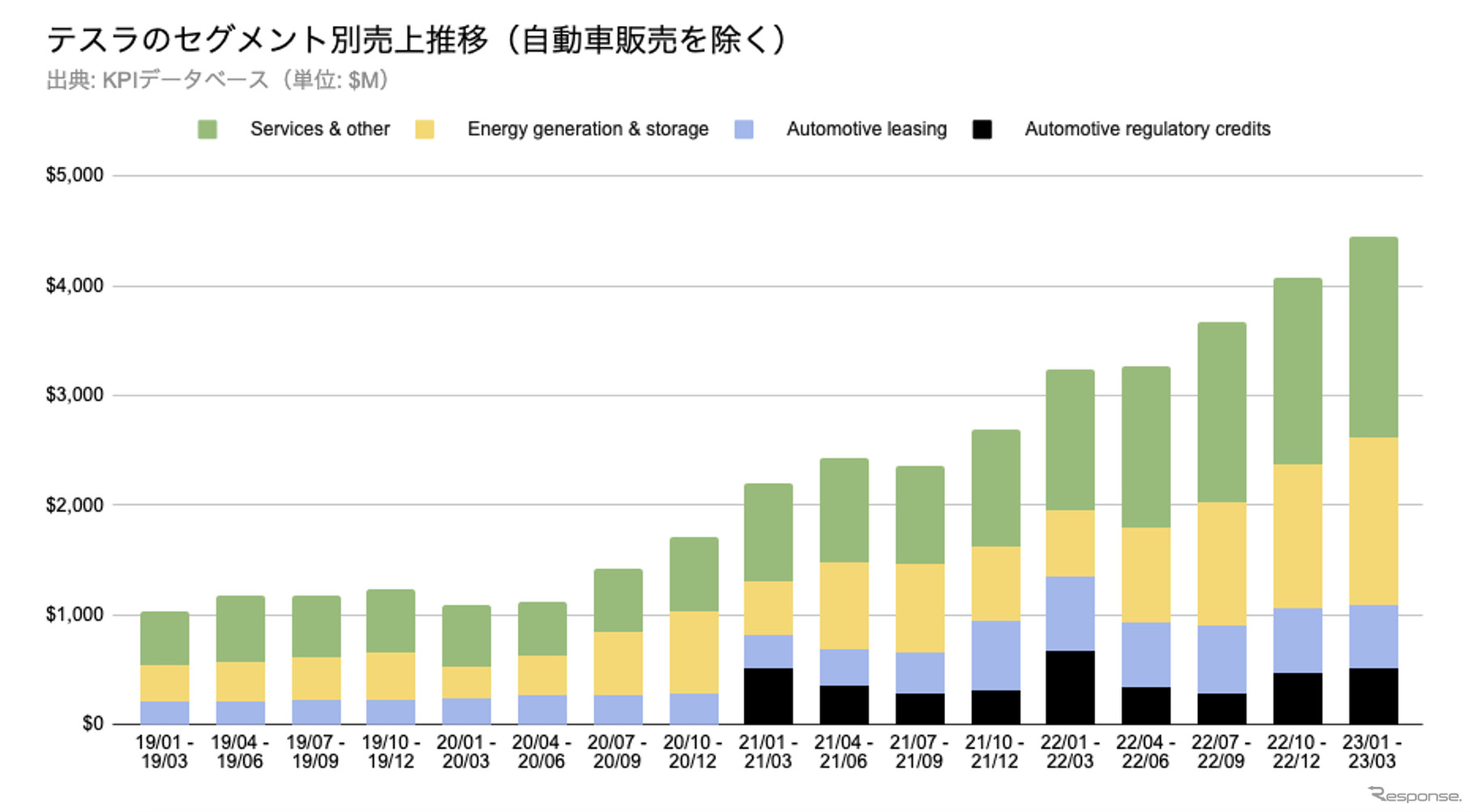Click the blue segment of the 23/01 - 23/03 bar
Viewport: 1471px width, 812px height.
click(x=1373, y=636)
